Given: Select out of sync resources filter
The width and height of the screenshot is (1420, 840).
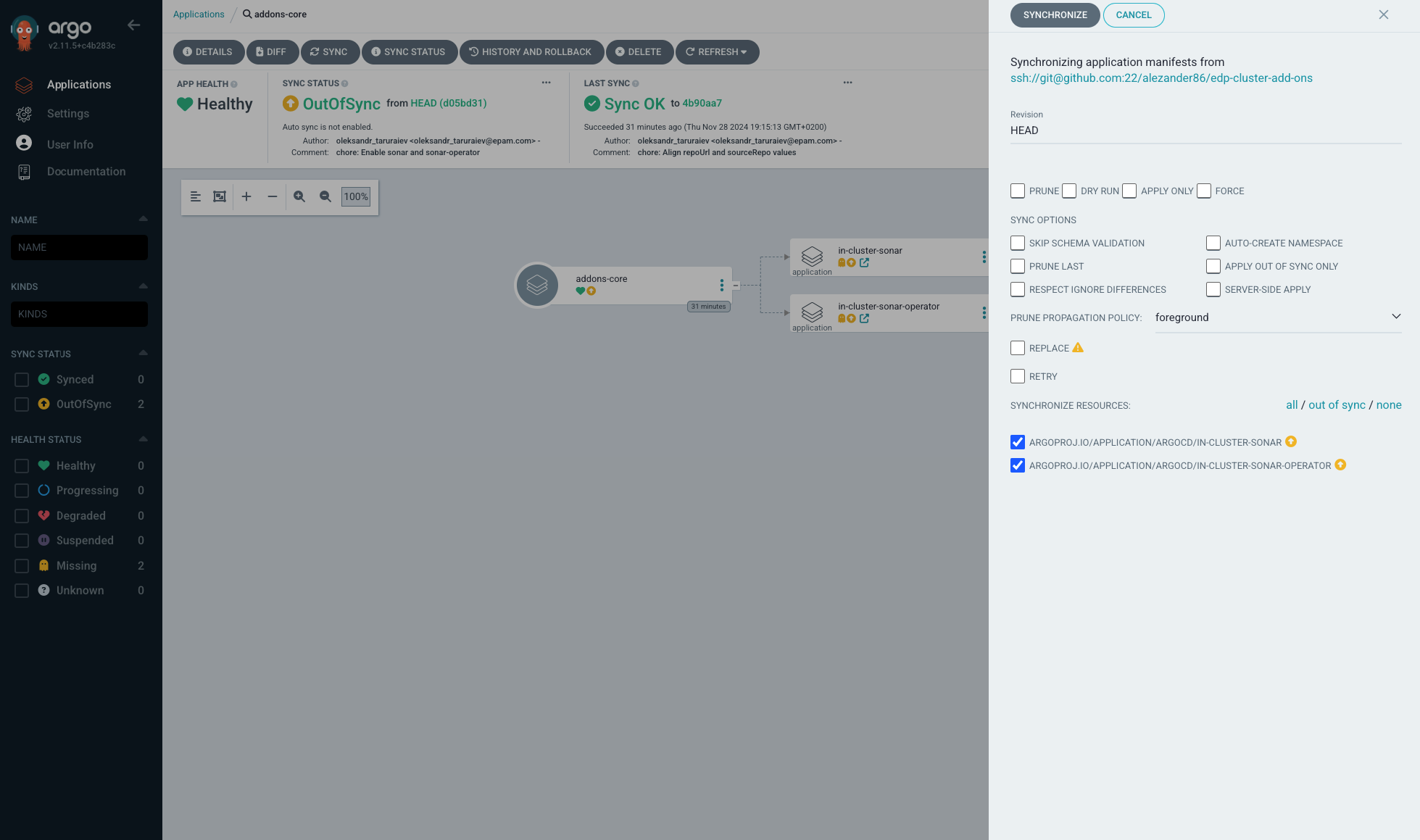Looking at the screenshot, I should tap(1337, 405).
